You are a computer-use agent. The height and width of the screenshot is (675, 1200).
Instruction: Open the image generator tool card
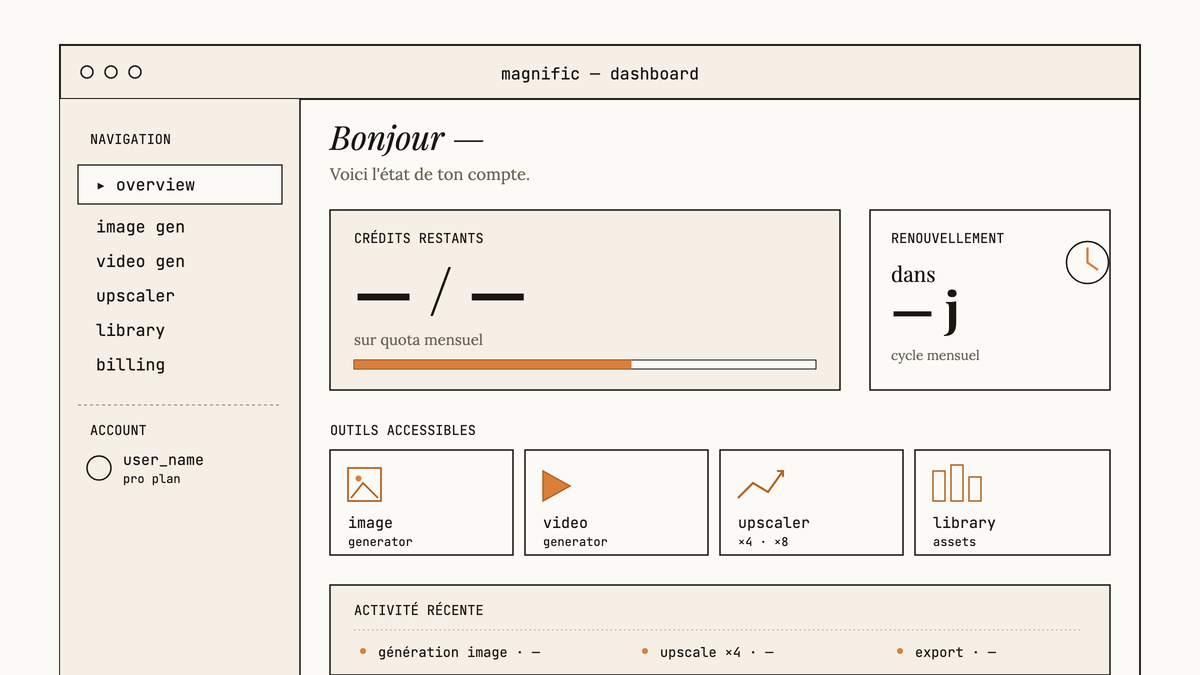421,502
